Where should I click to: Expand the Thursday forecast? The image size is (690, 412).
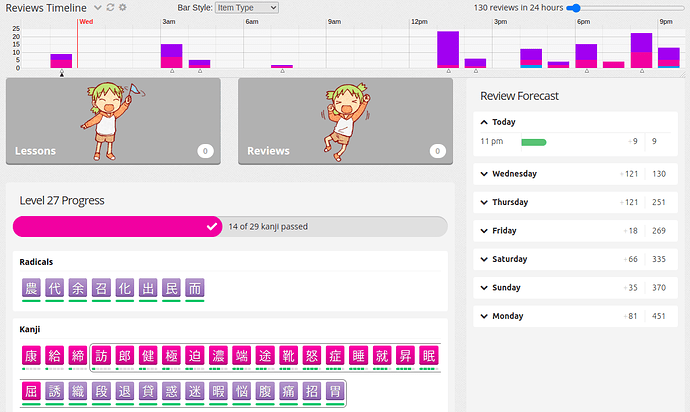(x=575, y=202)
